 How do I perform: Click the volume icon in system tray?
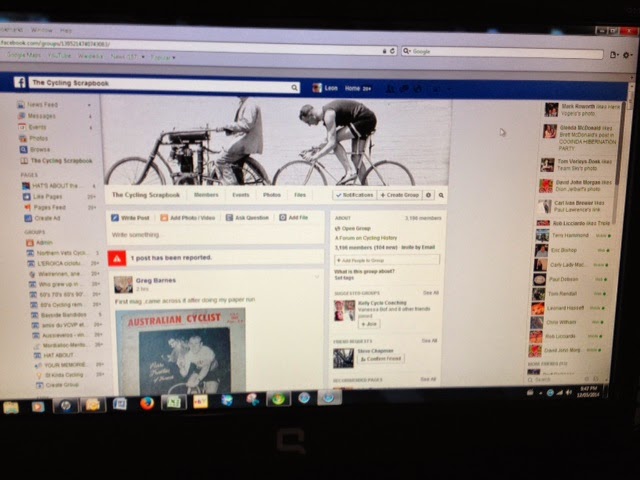569,392
